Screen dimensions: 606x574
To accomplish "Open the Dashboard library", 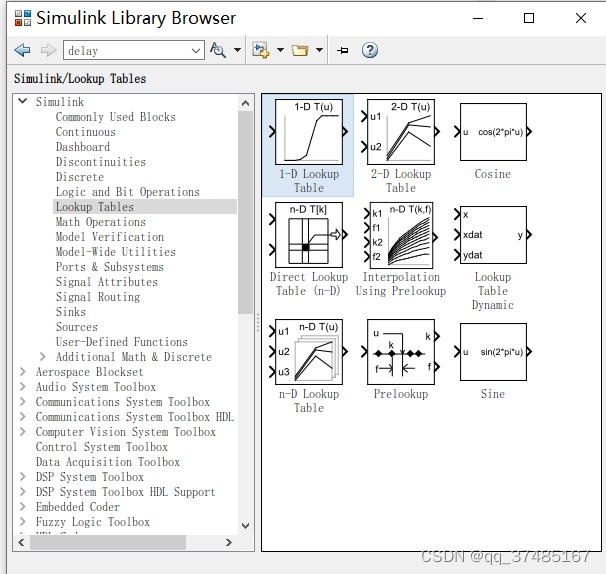I will (x=83, y=147).
